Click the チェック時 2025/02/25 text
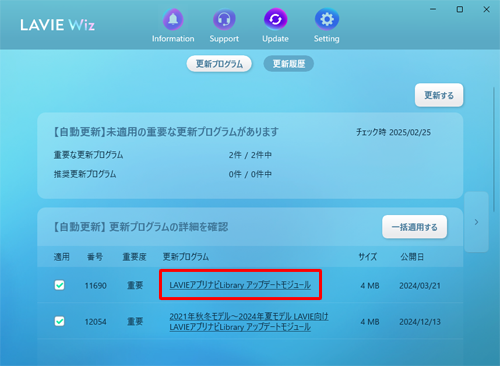 (x=393, y=132)
